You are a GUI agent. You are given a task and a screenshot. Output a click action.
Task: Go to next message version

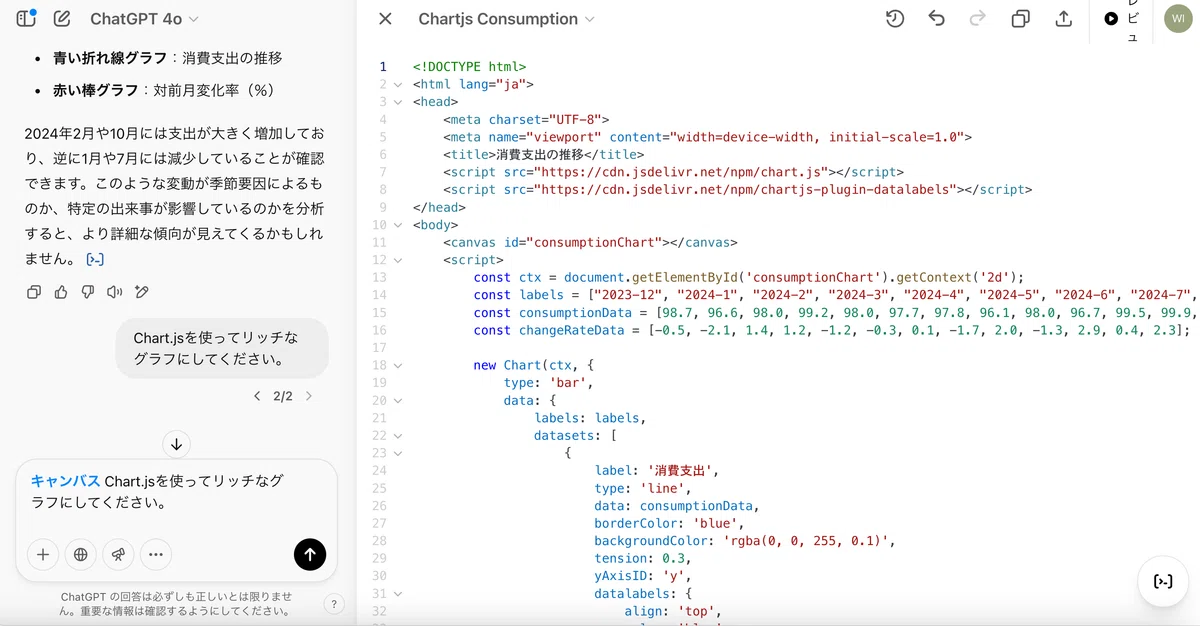pos(308,396)
